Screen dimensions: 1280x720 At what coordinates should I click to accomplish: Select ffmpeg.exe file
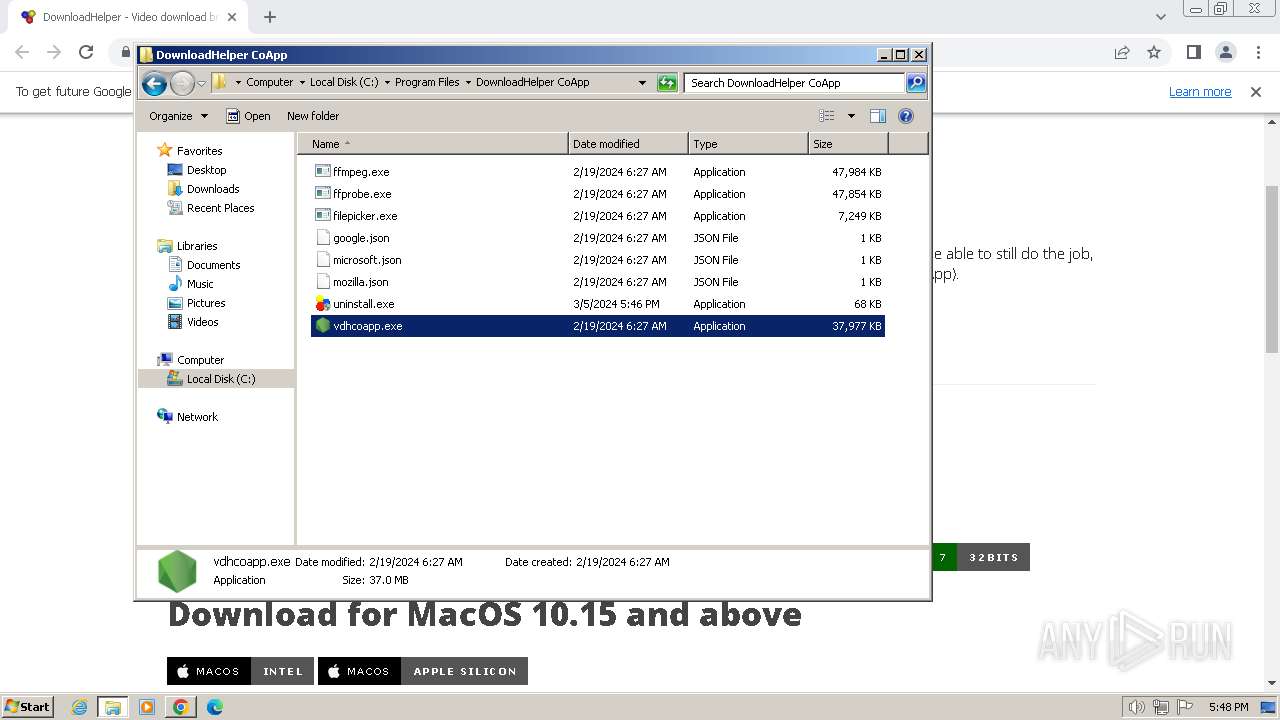click(x=598, y=172)
